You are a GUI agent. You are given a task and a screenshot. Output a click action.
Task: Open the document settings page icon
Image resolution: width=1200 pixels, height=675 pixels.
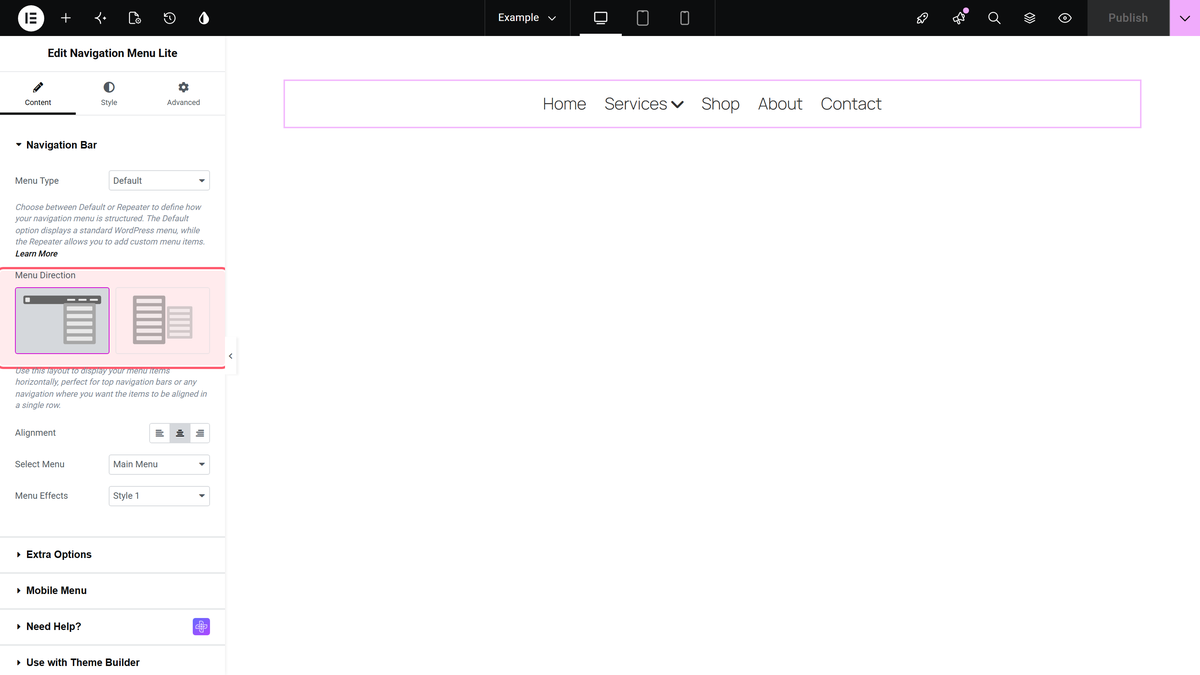coord(135,18)
